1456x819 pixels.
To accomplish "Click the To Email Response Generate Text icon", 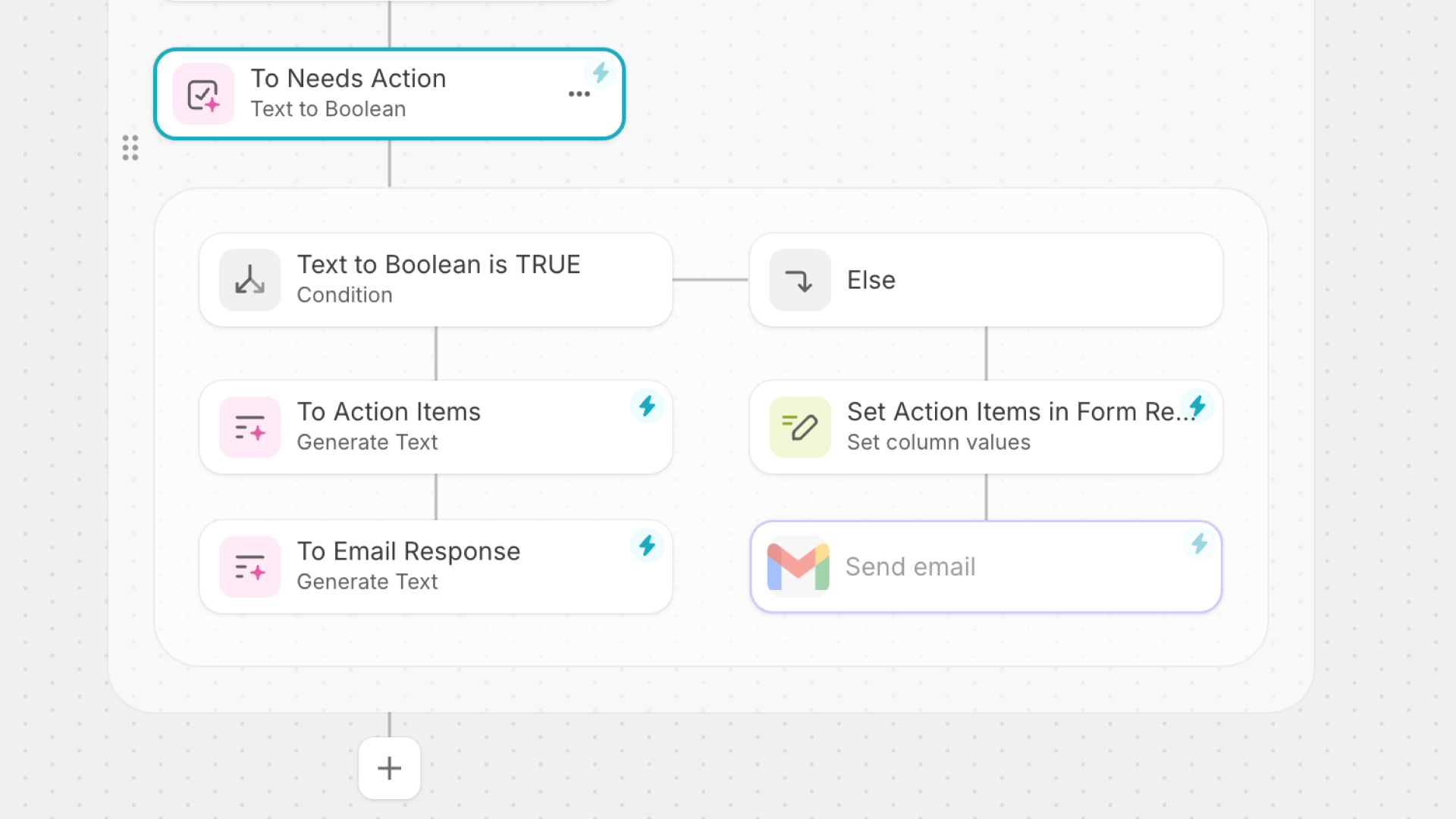I will pyautogui.click(x=250, y=566).
